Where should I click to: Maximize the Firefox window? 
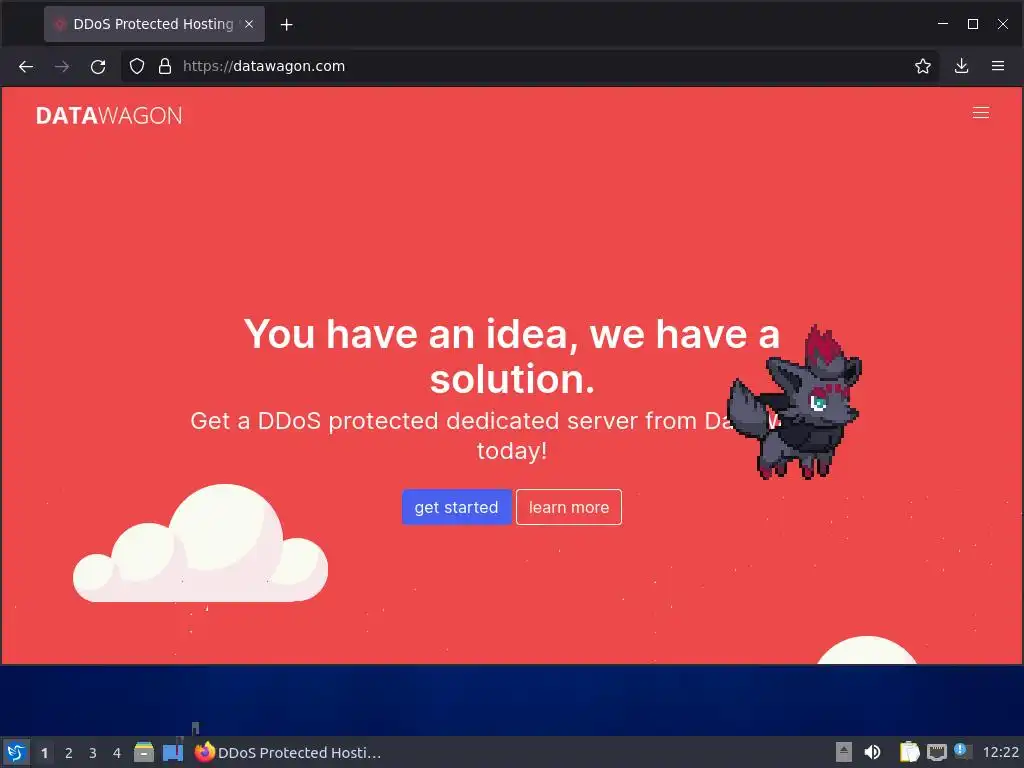pos(972,24)
